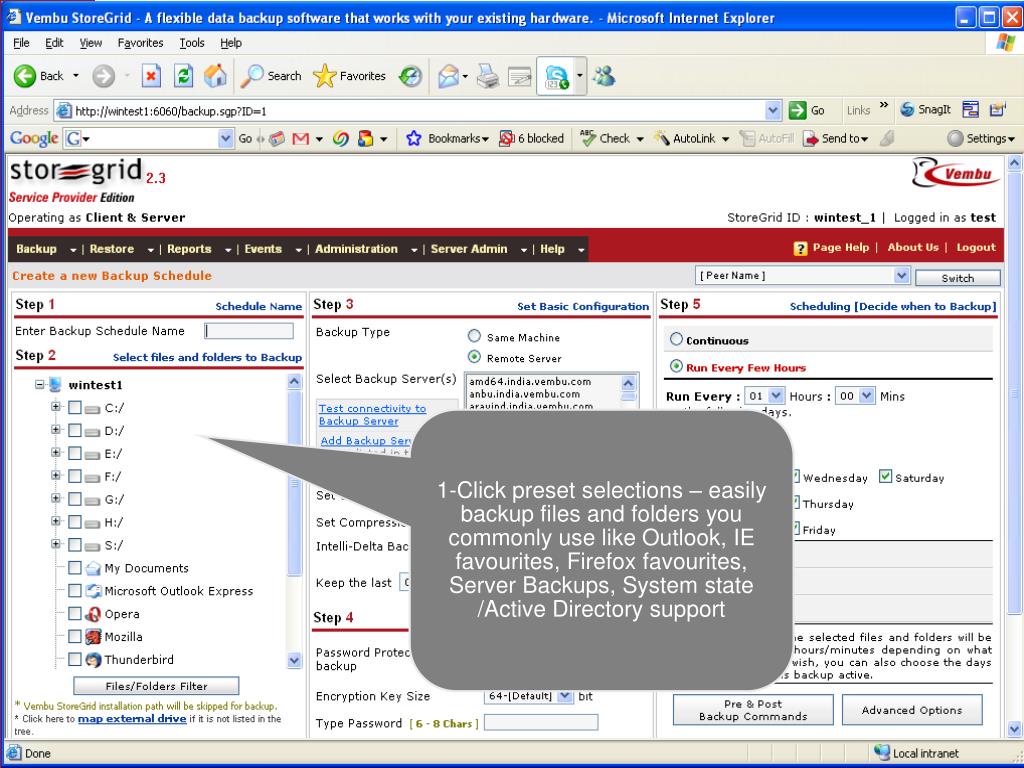
Task: Click the Pre & Post Backup Commands button
Action: coord(753,710)
